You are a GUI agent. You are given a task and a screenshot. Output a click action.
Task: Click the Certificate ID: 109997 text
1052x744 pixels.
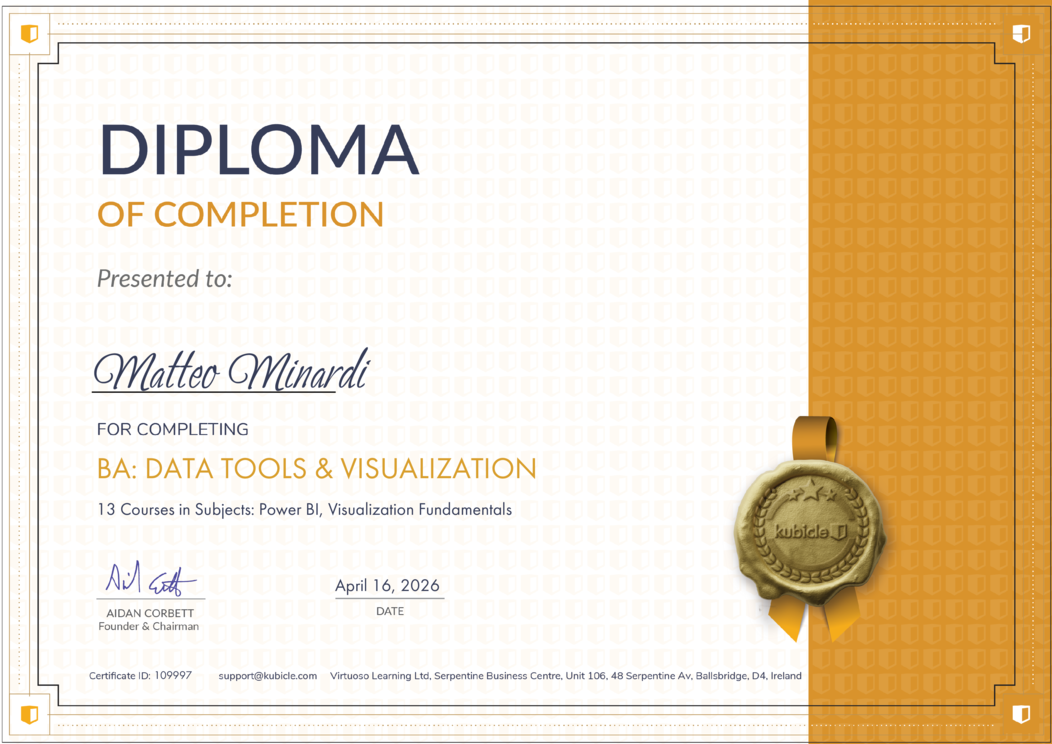140,676
